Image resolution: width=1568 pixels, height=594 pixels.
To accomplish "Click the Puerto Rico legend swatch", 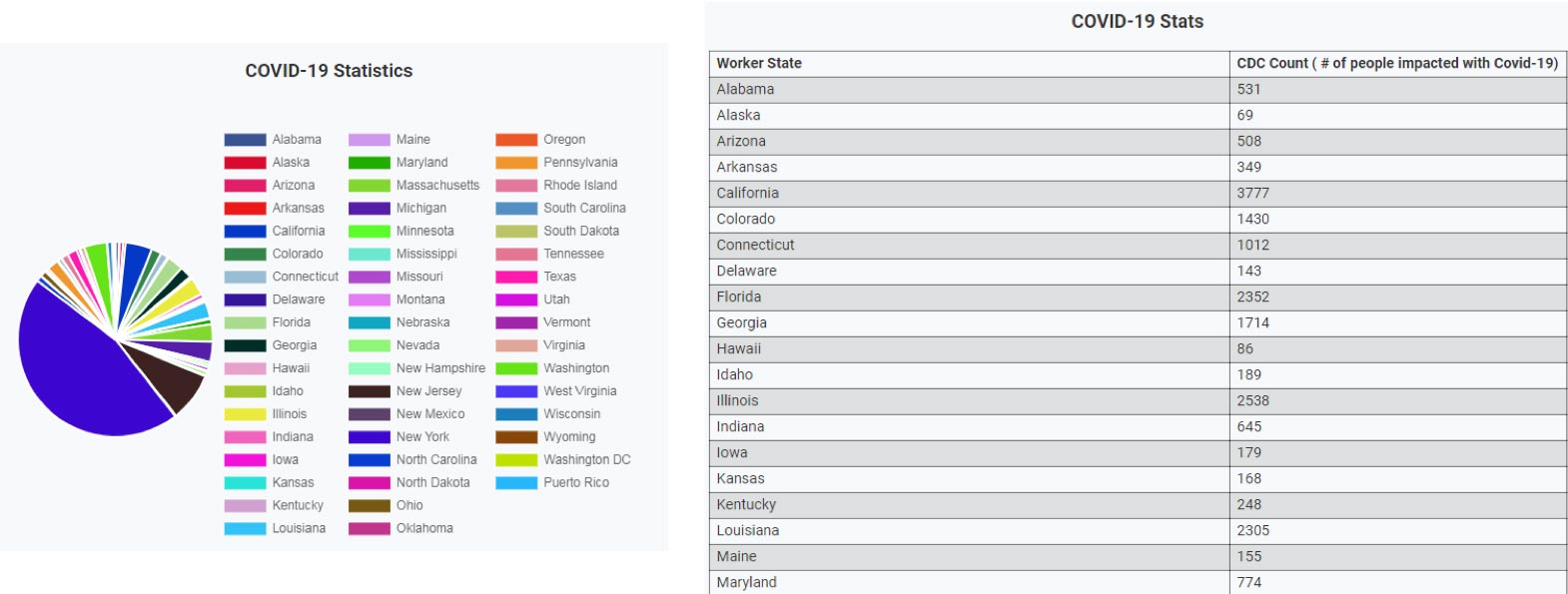I will pos(516,483).
